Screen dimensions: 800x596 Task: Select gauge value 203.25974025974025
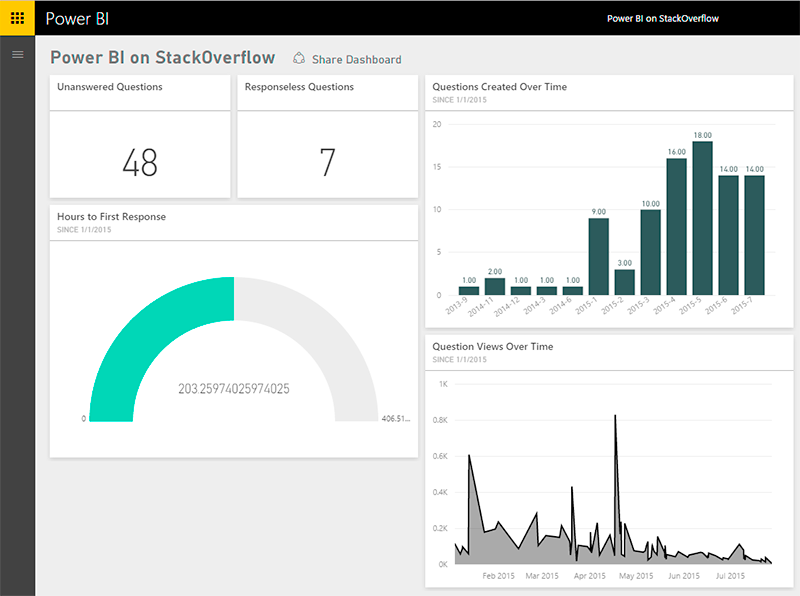(x=234, y=389)
